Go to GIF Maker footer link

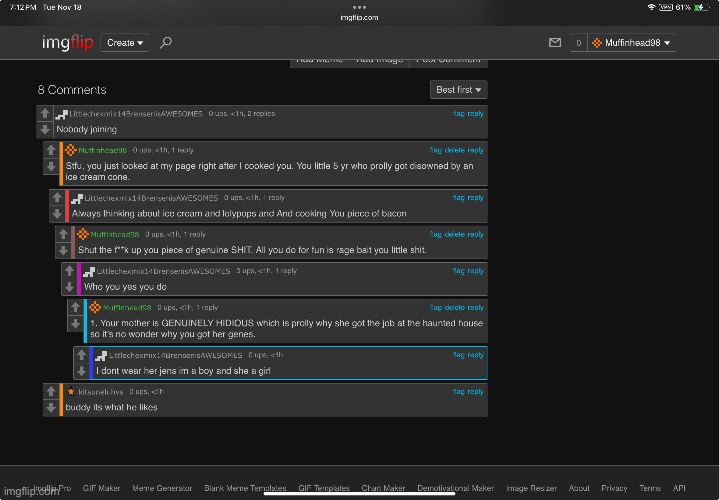click(102, 488)
